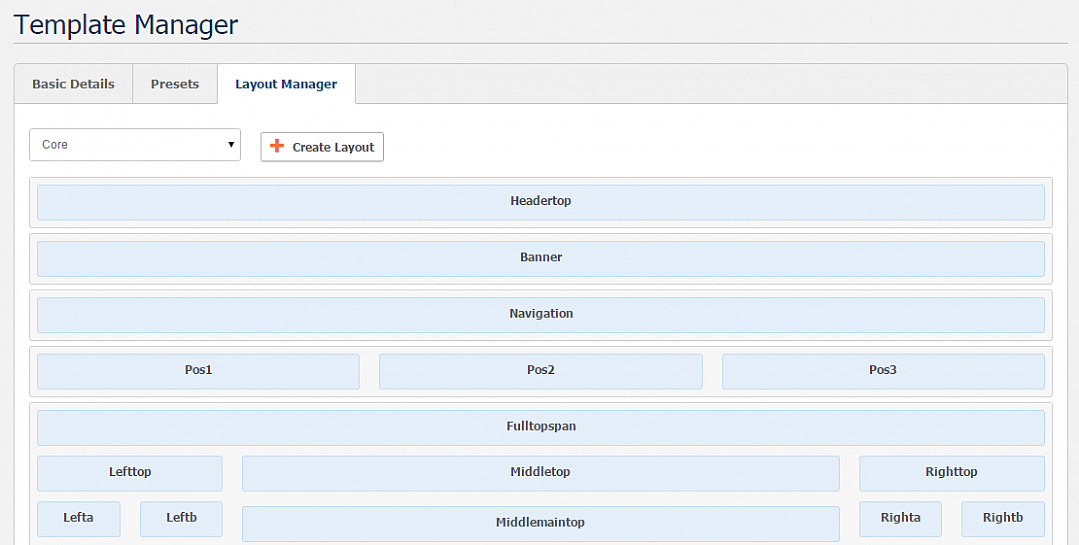The width and height of the screenshot is (1079, 545).
Task: Choose the Pos2 module position
Action: point(541,372)
